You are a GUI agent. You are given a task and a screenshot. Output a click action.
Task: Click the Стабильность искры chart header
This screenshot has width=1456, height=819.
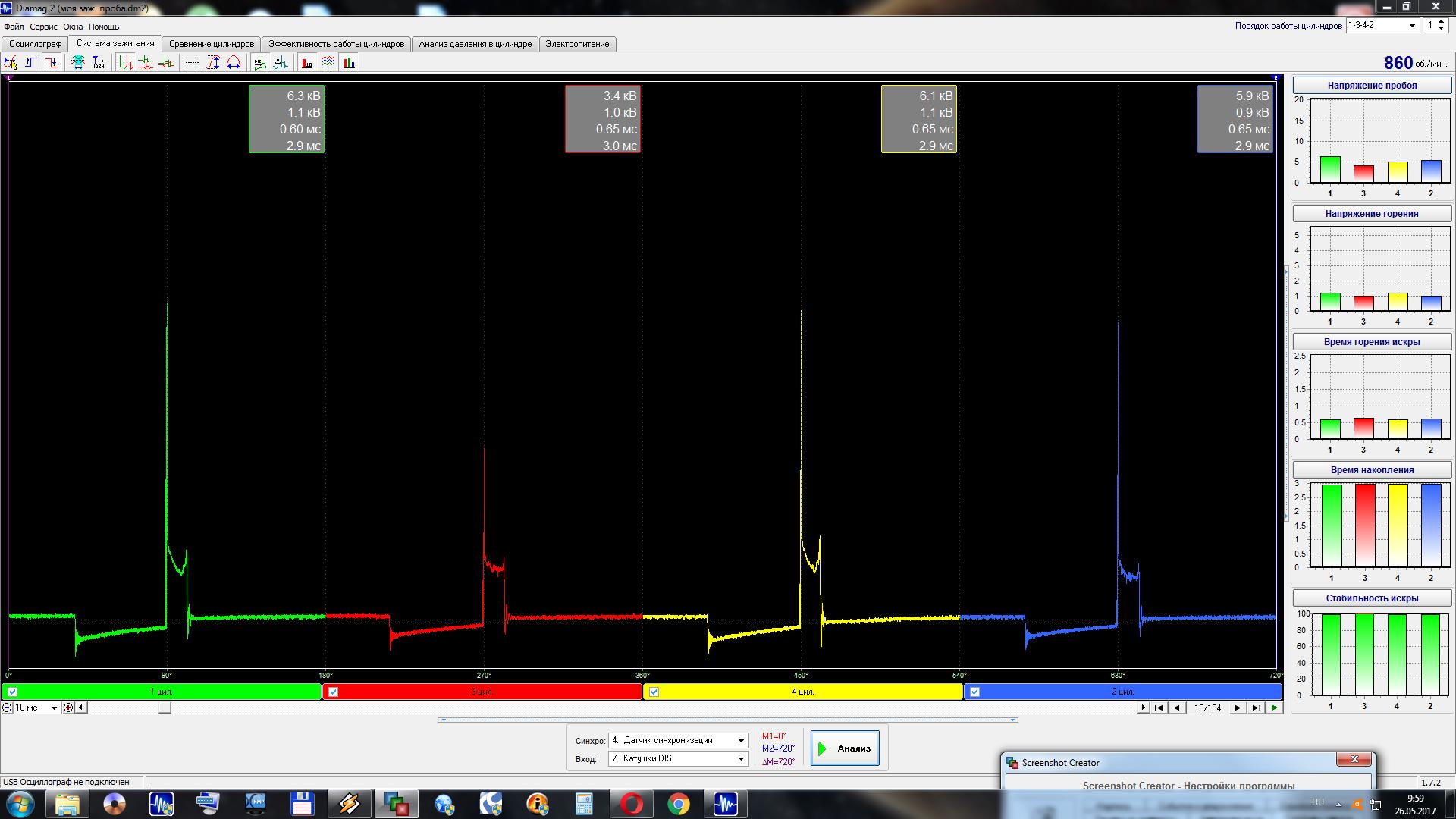point(1372,598)
